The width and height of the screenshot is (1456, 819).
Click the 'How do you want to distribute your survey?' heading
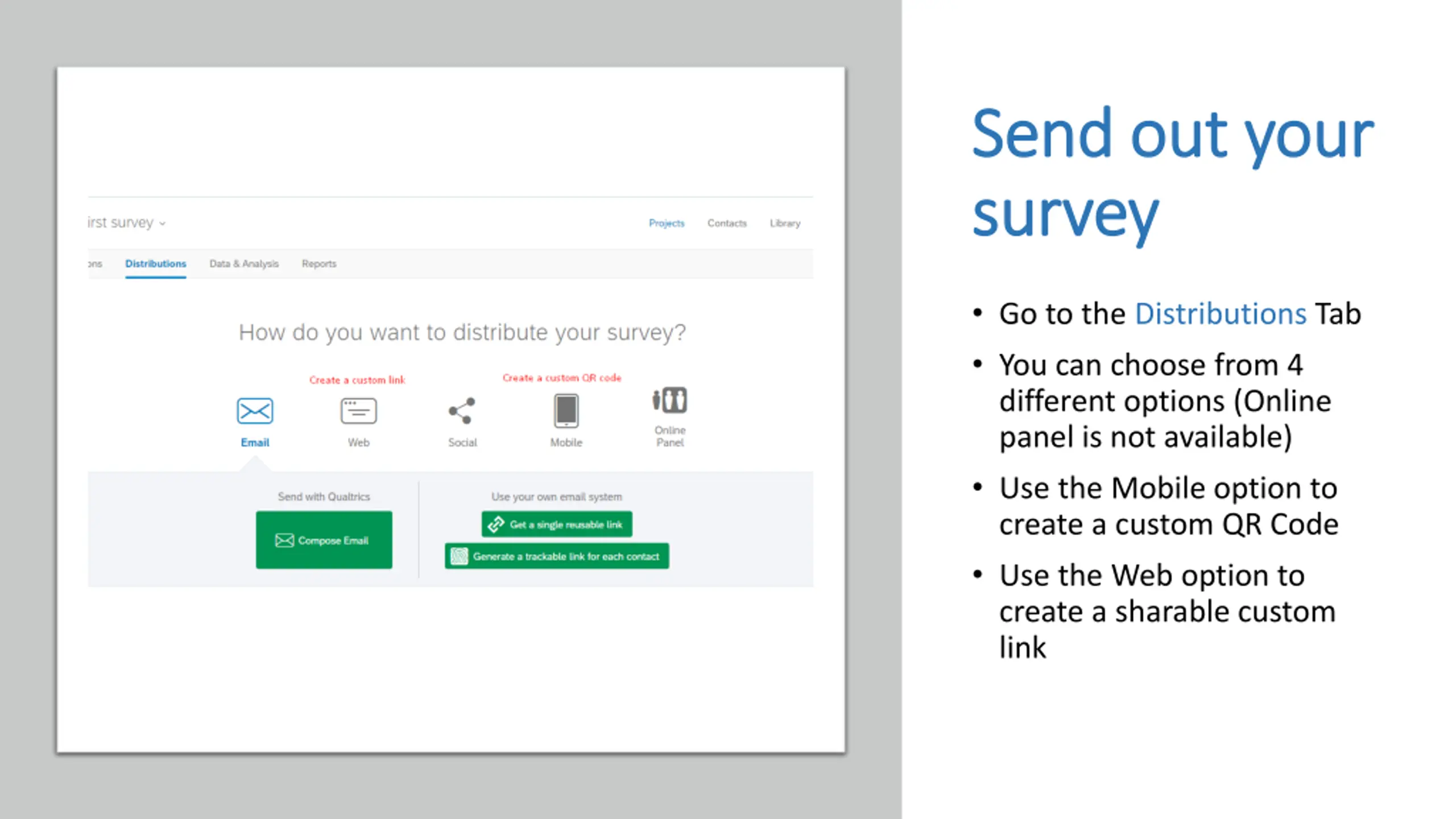point(462,332)
